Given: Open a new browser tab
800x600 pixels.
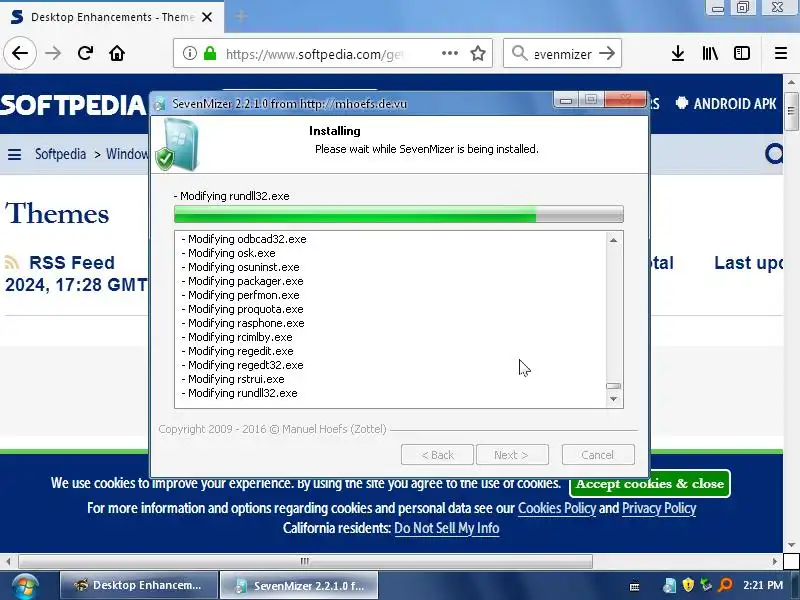Looking at the screenshot, I should pos(241,17).
